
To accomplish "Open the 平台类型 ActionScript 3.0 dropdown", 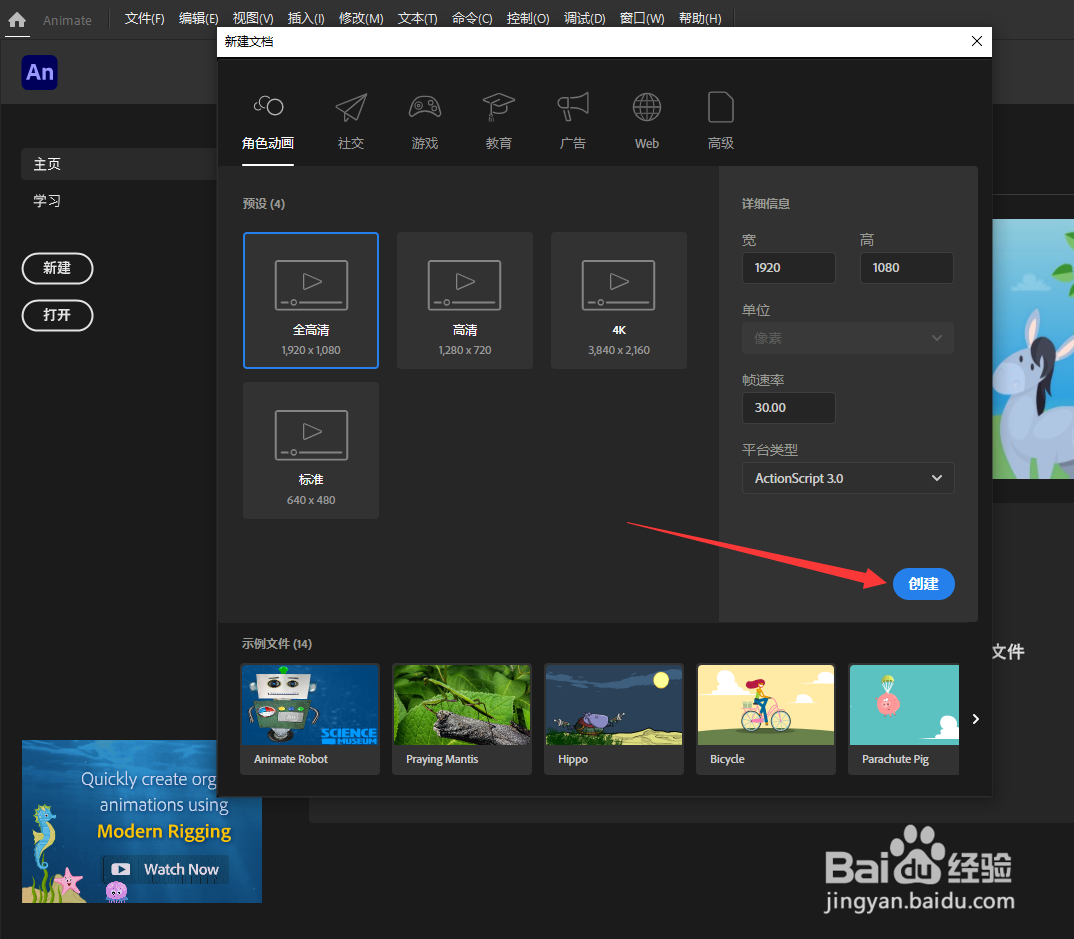I will coord(848,478).
